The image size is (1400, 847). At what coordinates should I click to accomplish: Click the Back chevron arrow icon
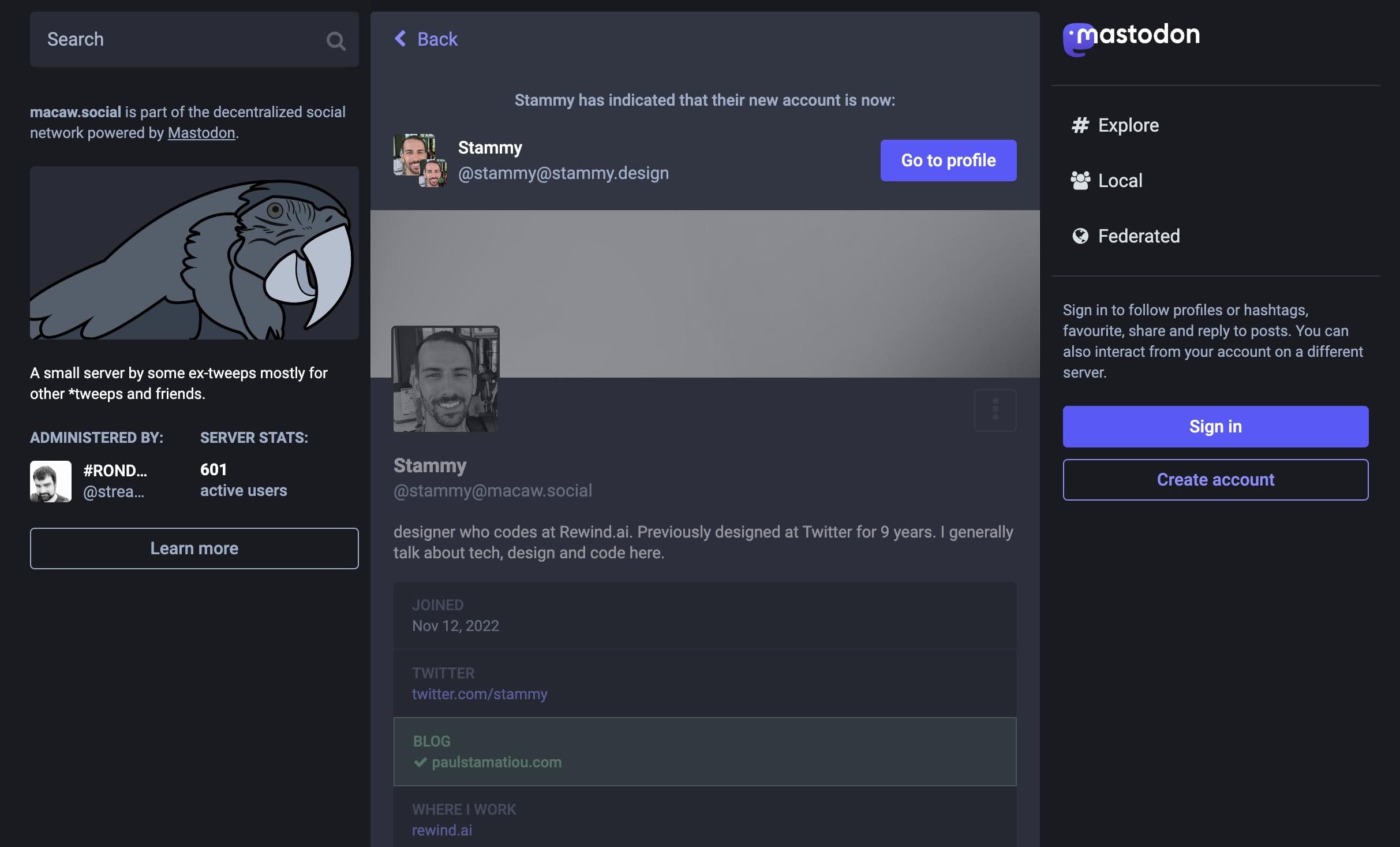click(x=400, y=39)
